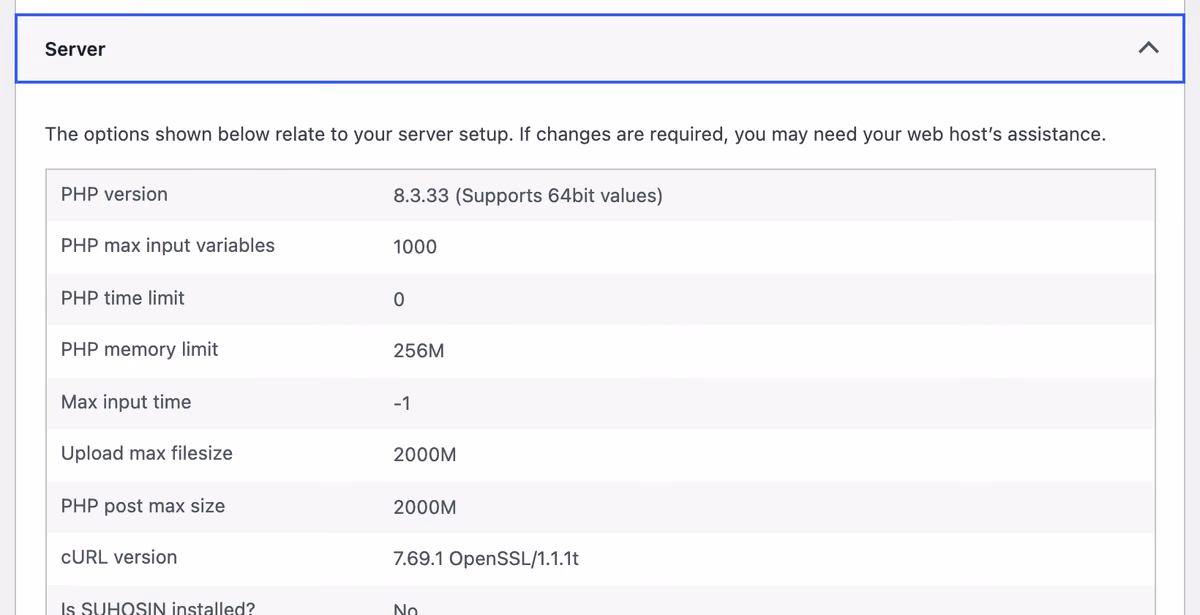The image size is (1200, 615).
Task: Collapse the Server section with the chevron
Action: click(x=1148, y=48)
